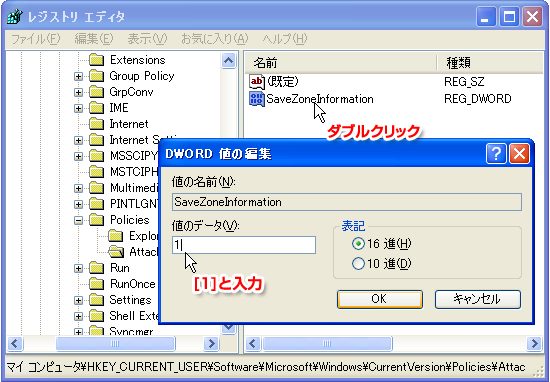
Task: Expand the MSSCIPY tree node
Action: 79,156
